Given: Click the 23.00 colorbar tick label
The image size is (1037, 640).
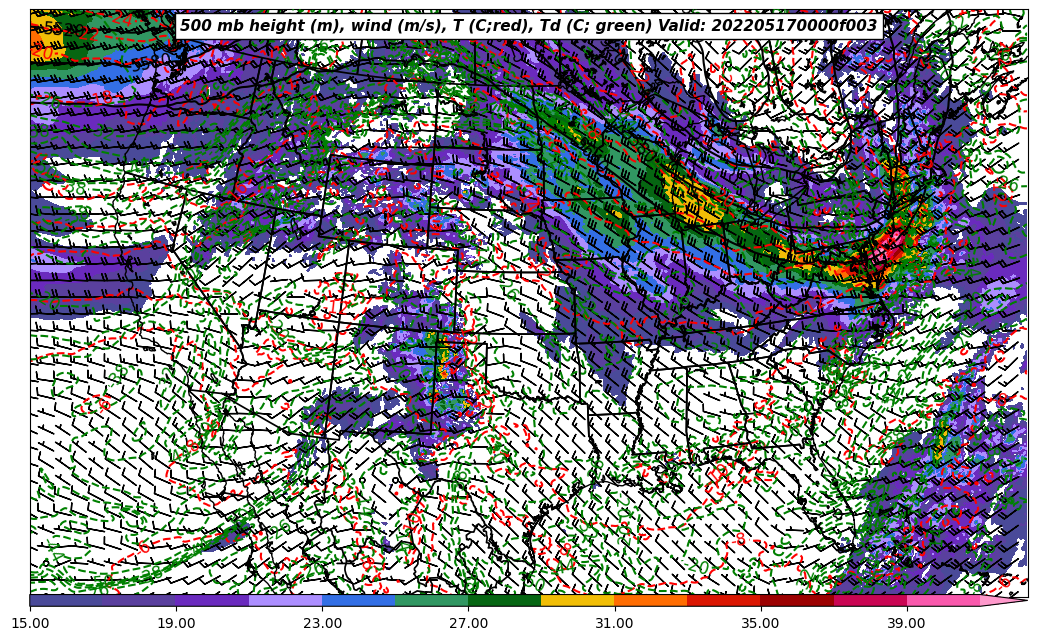Looking at the screenshot, I should point(322,623).
